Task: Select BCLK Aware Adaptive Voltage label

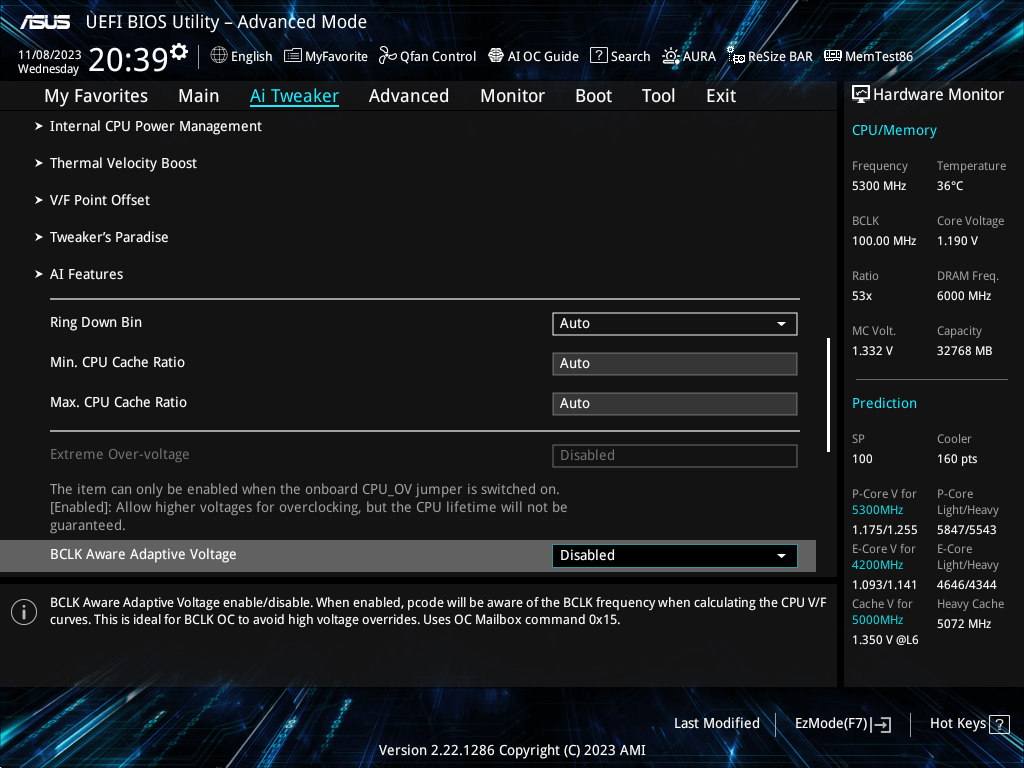Action: pyautogui.click(x=143, y=554)
